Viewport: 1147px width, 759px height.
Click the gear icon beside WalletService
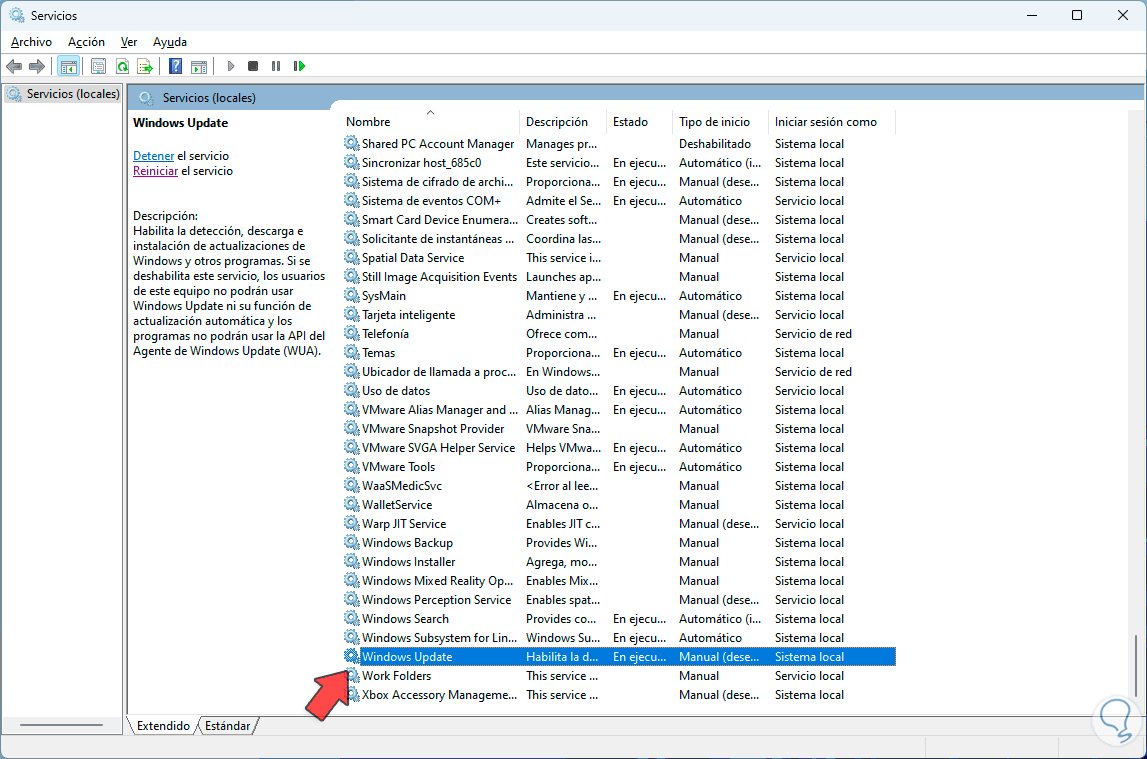(x=352, y=504)
